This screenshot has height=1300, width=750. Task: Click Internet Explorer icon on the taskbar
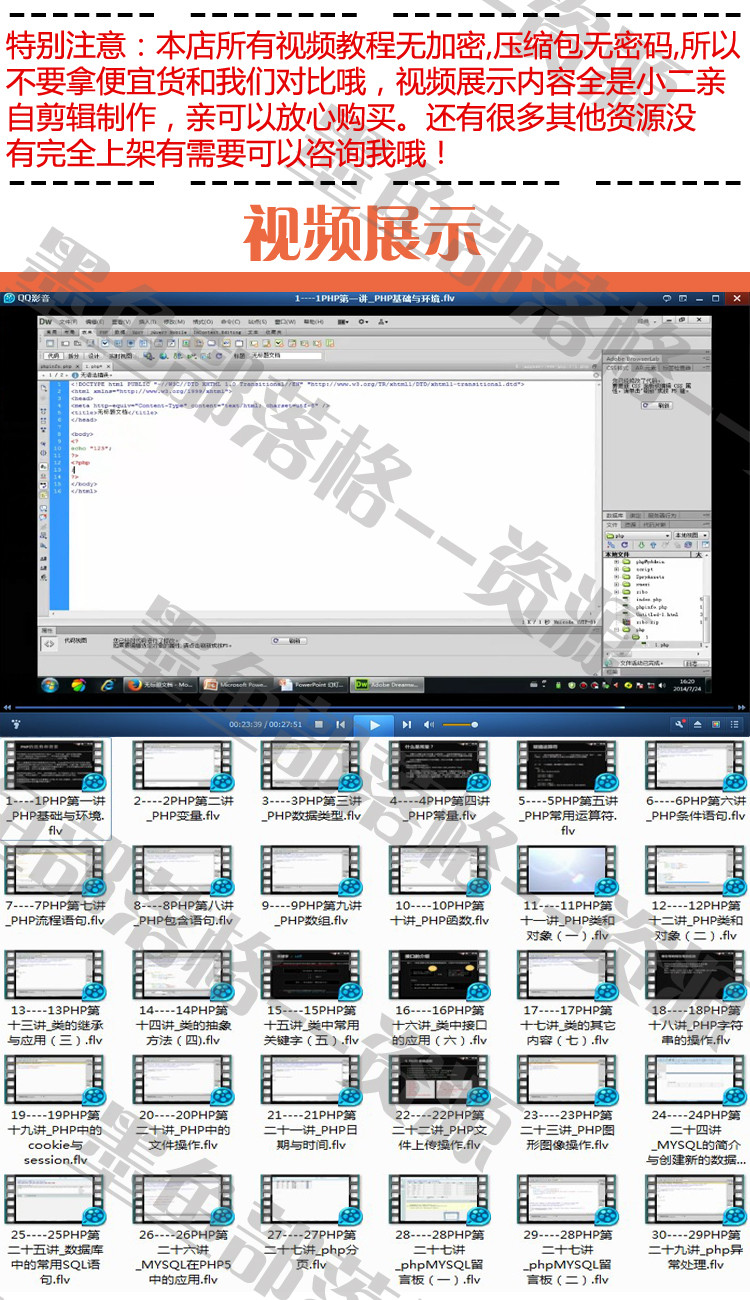click(x=107, y=685)
